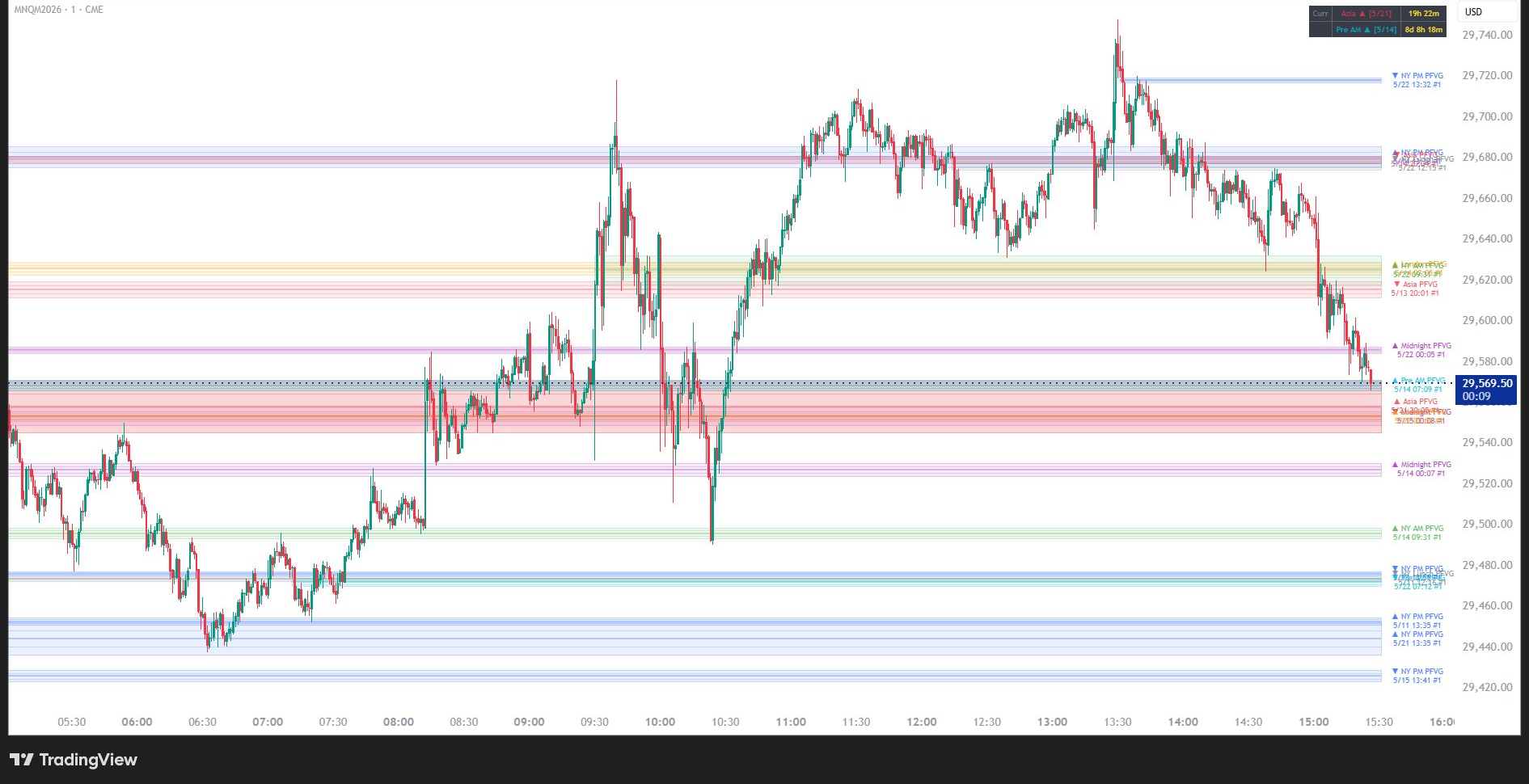
Task: Click the 29,680.00 price axis label
Action: point(1487,157)
